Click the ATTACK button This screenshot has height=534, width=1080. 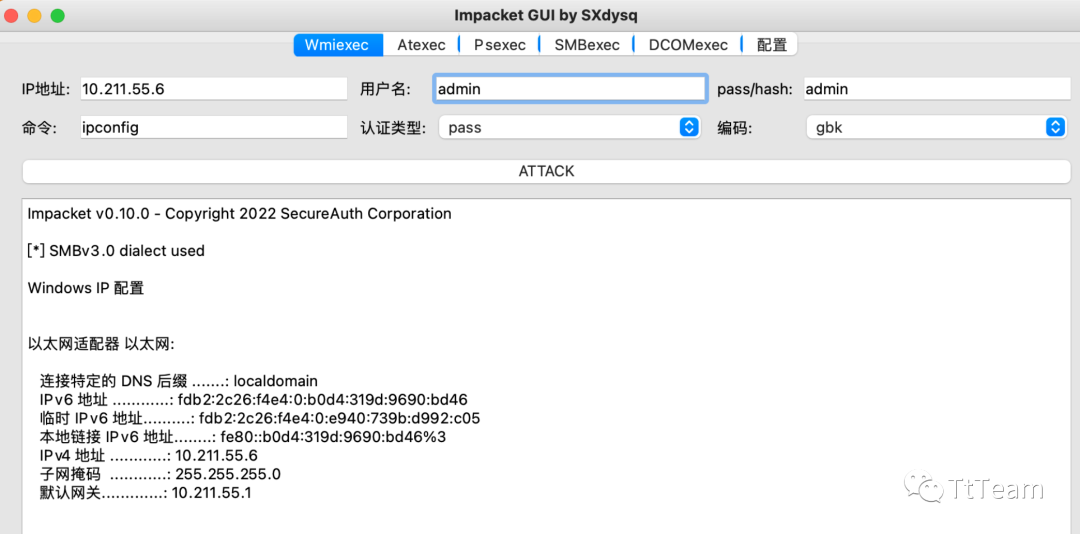[546, 171]
